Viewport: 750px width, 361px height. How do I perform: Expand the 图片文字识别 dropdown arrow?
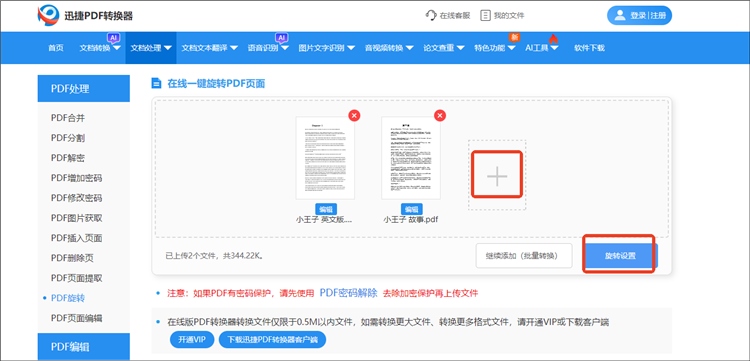pos(351,48)
